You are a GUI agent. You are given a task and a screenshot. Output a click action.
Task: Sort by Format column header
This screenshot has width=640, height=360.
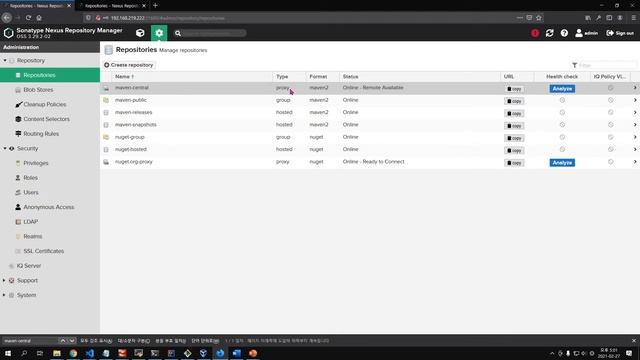(x=322, y=76)
